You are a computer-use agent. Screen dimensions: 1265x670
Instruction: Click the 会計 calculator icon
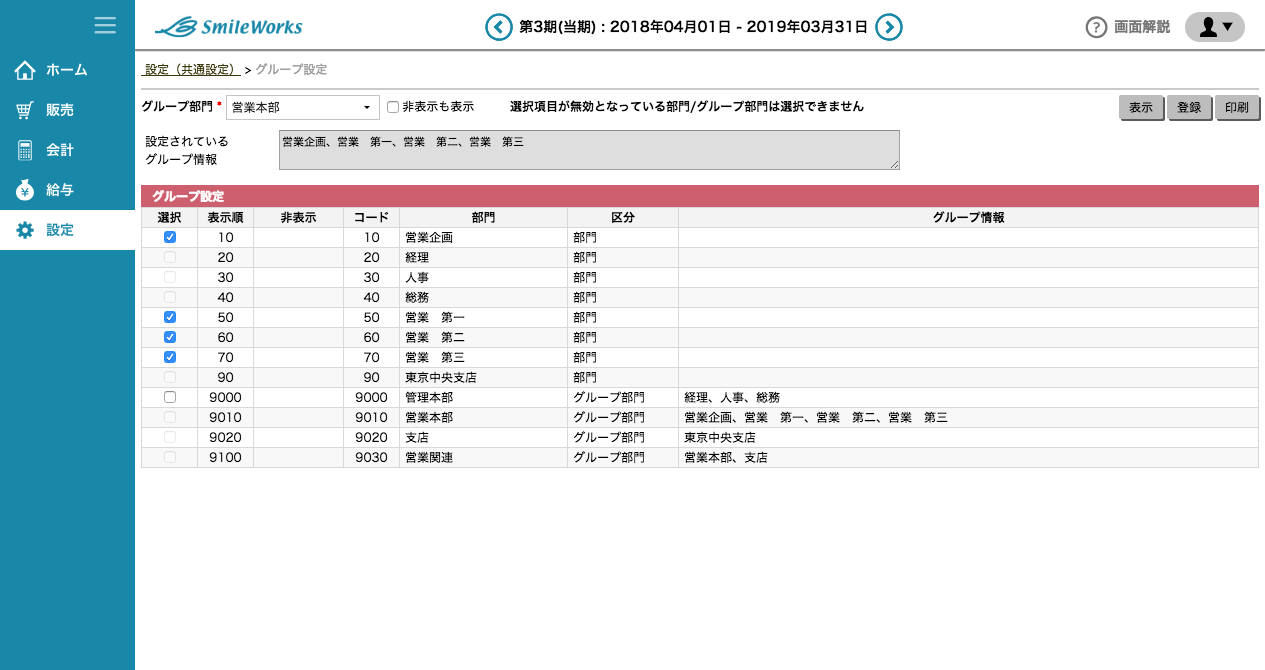pos(25,150)
